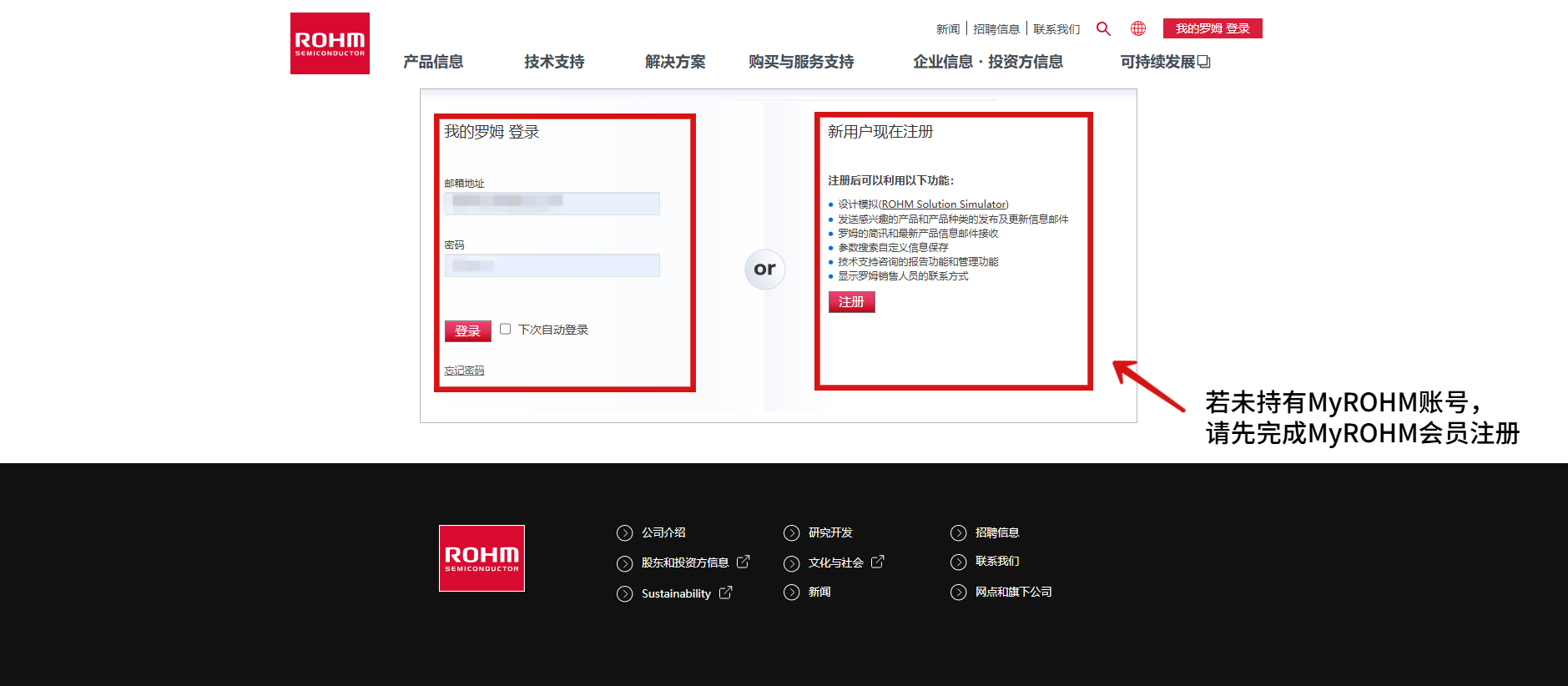Expand the 解决方案 navigation menu
This screenshot has height=686, width=1568.
[675, 62]
